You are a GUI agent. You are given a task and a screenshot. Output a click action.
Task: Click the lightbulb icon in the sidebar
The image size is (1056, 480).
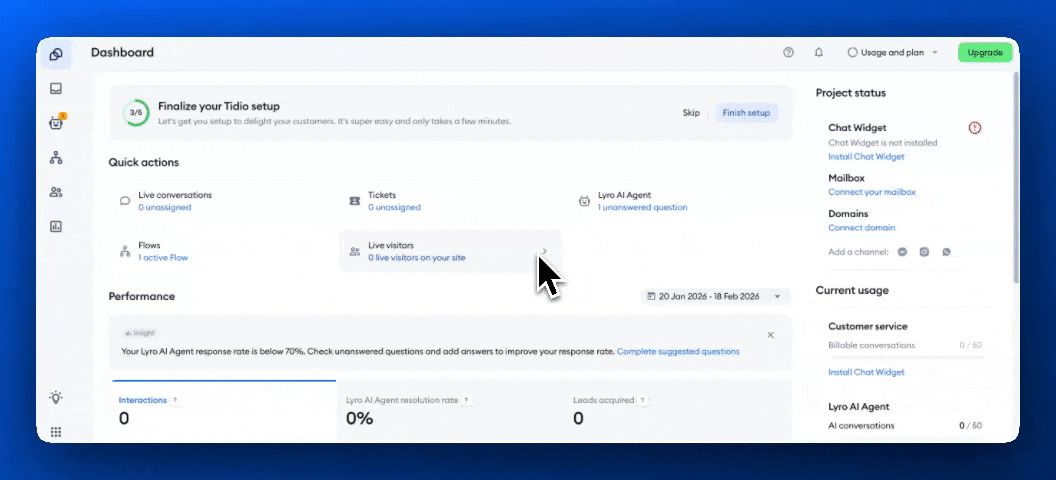(56, 397)
